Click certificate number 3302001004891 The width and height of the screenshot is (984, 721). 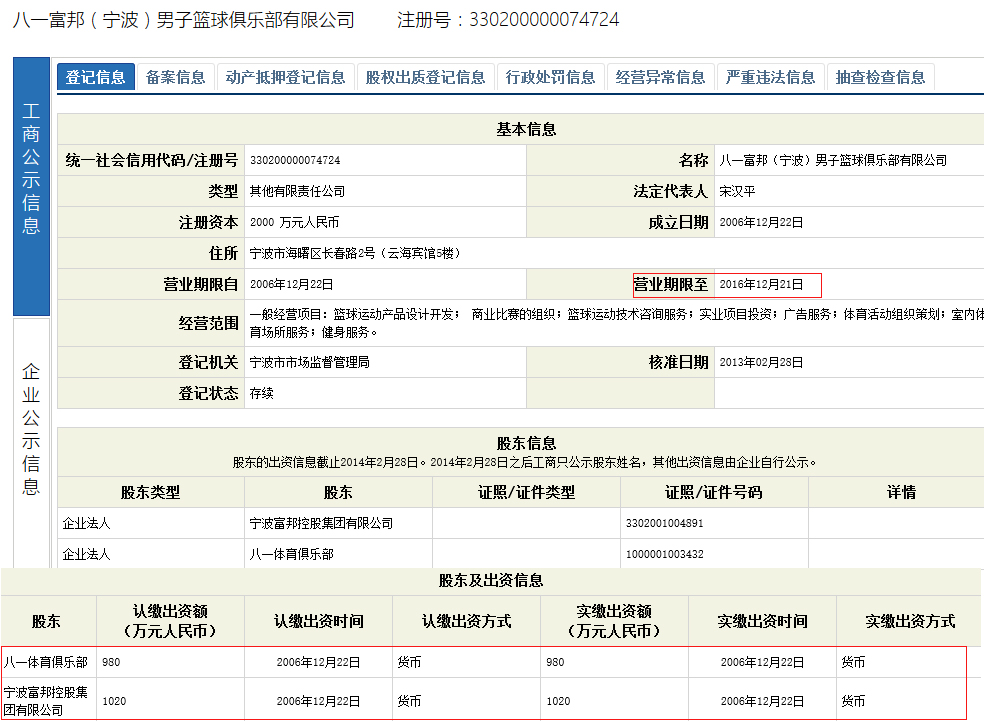click(665, 523)
